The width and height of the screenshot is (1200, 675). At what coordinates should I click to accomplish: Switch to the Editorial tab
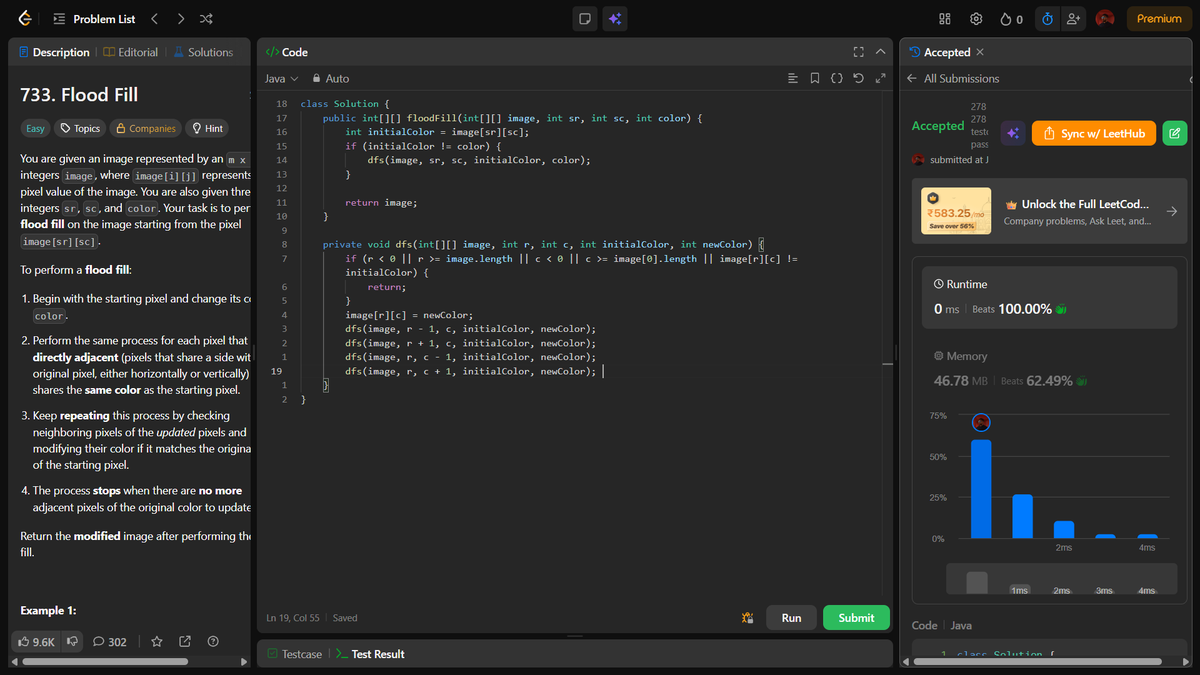[x=131, y=52]
